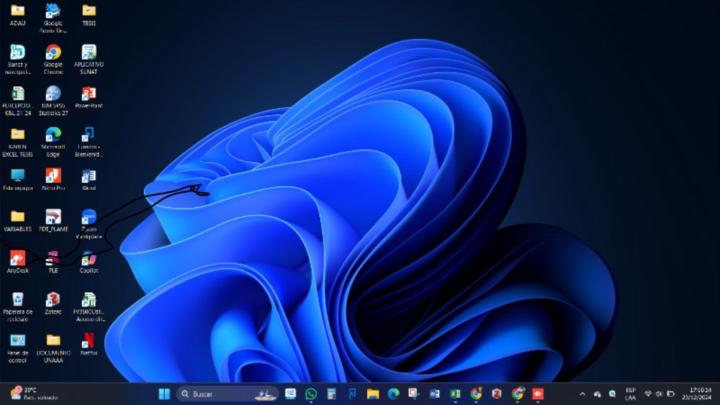Image resolution: width=720 pixels, height=405 pixels.
Task: Launch Netflix from the desktop
Action: [89, 345]
